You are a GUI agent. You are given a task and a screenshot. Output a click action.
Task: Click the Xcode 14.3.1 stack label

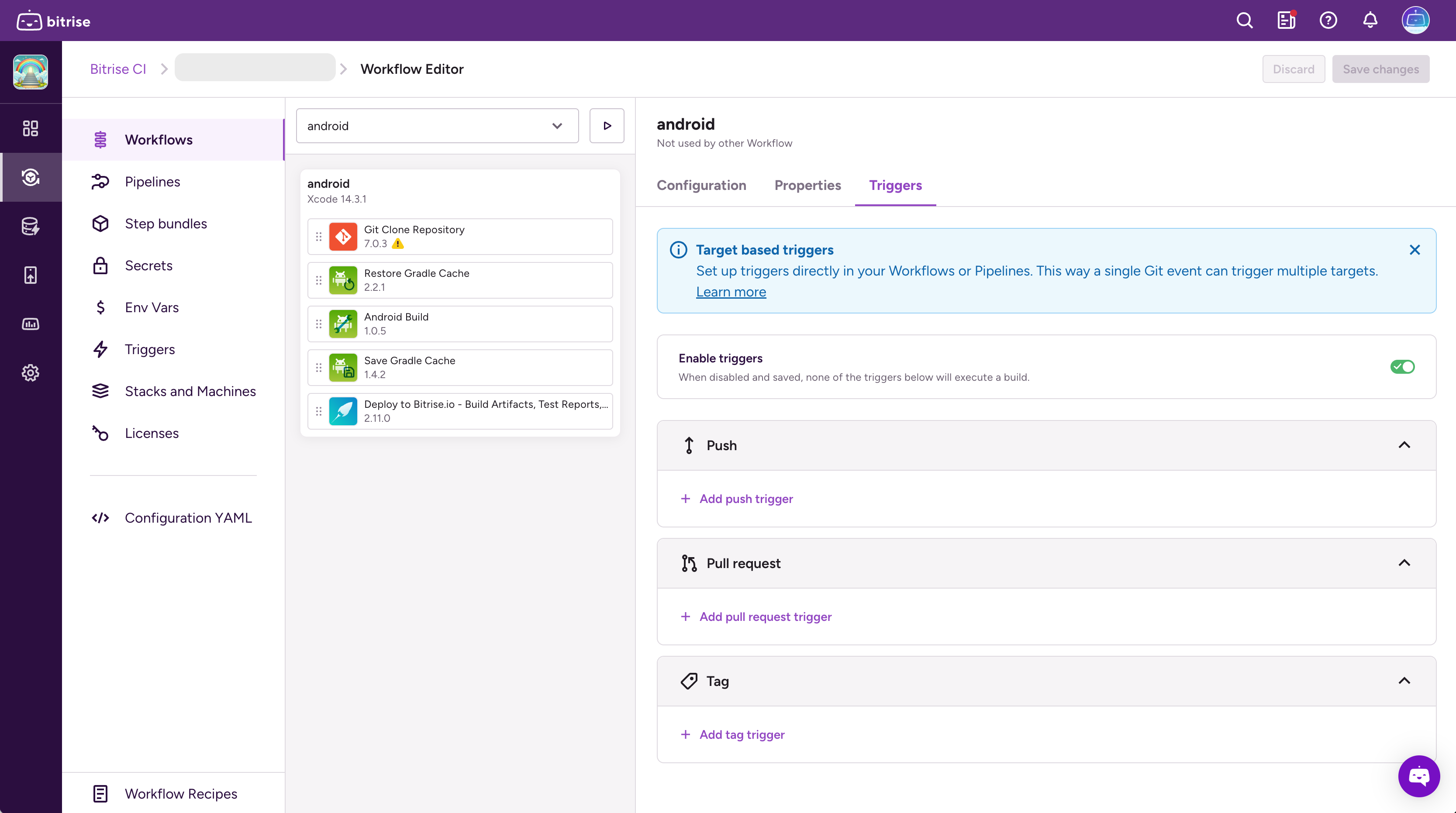click(x=337, y=199)
